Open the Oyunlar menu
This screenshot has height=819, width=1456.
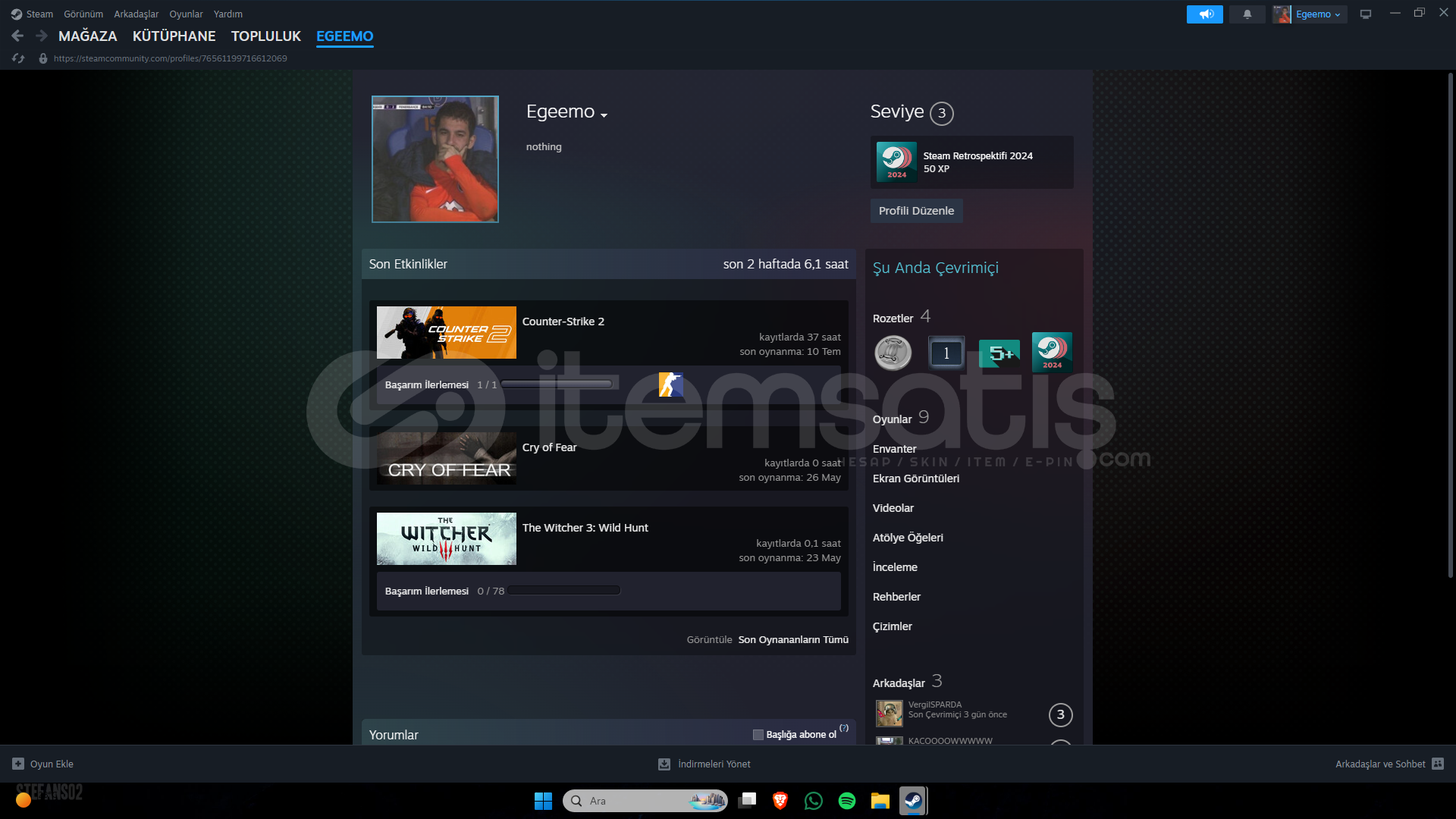(x=186, y=14)
